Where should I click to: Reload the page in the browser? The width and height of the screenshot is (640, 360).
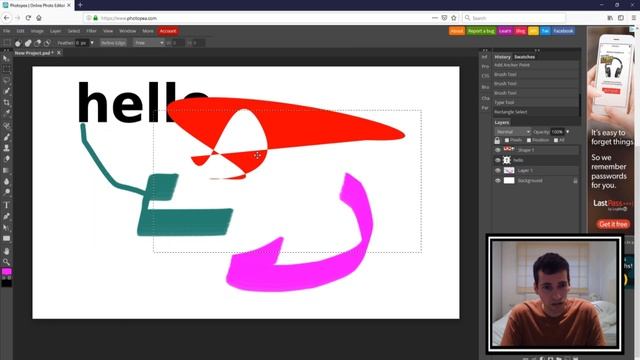click(28, 18)
